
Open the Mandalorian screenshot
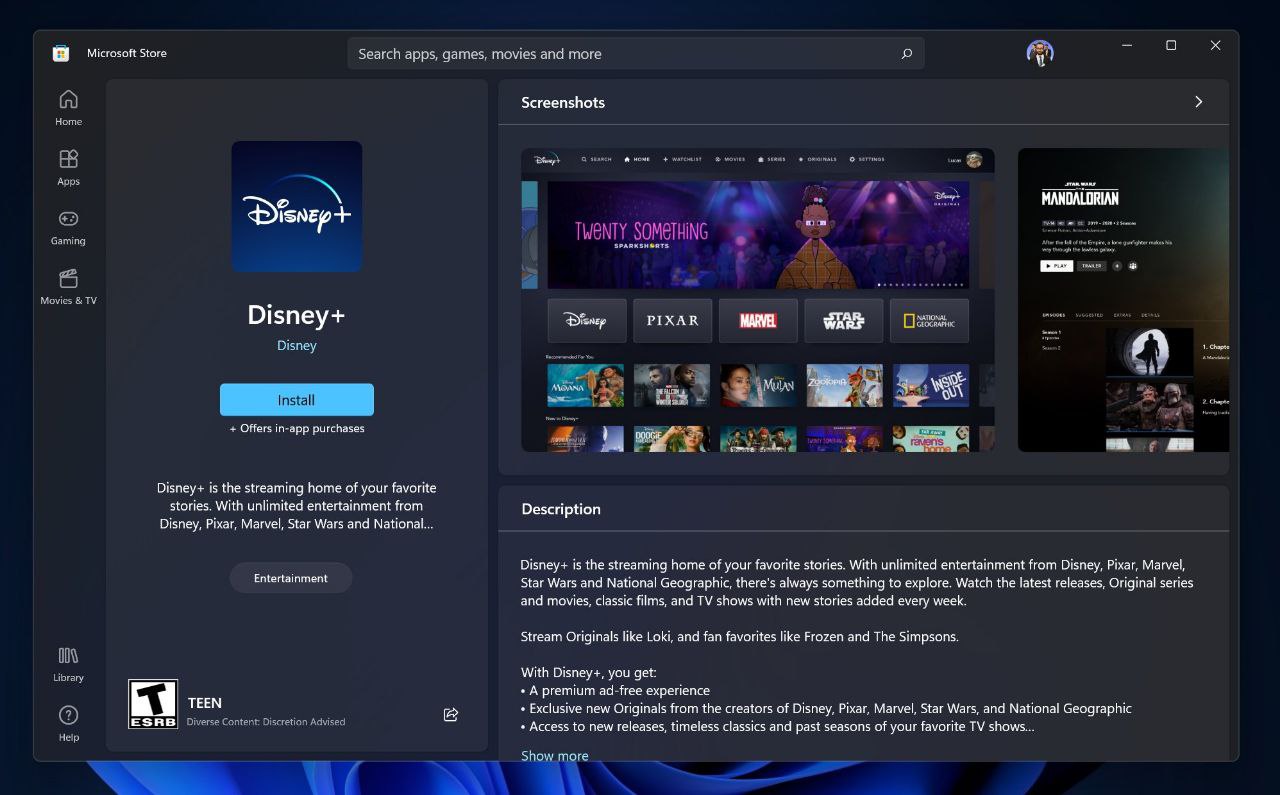pos(1123,300)
